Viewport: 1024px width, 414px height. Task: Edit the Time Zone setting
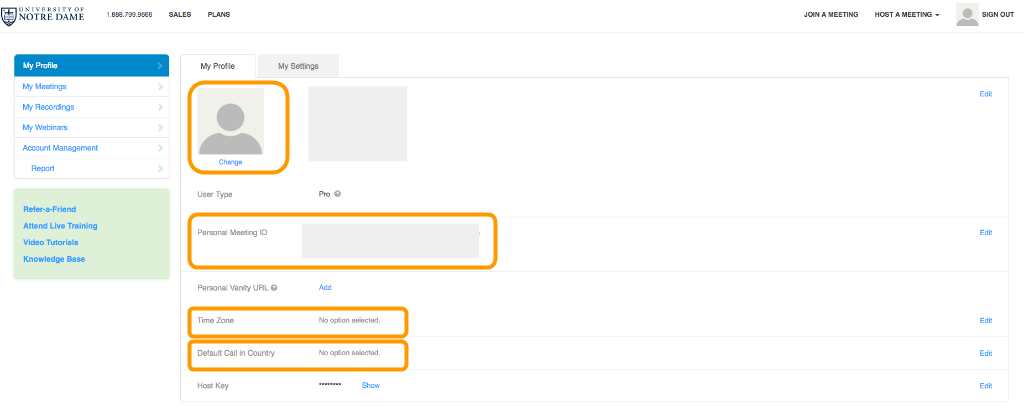tap(985, 321)
